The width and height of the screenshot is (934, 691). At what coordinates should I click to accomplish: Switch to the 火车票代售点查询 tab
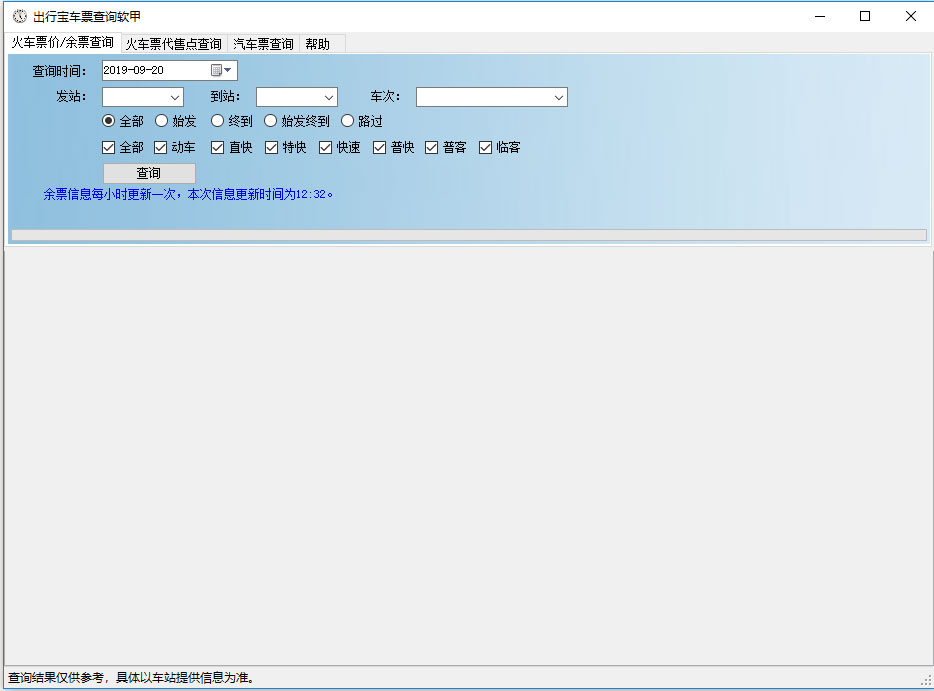[173, 44]
